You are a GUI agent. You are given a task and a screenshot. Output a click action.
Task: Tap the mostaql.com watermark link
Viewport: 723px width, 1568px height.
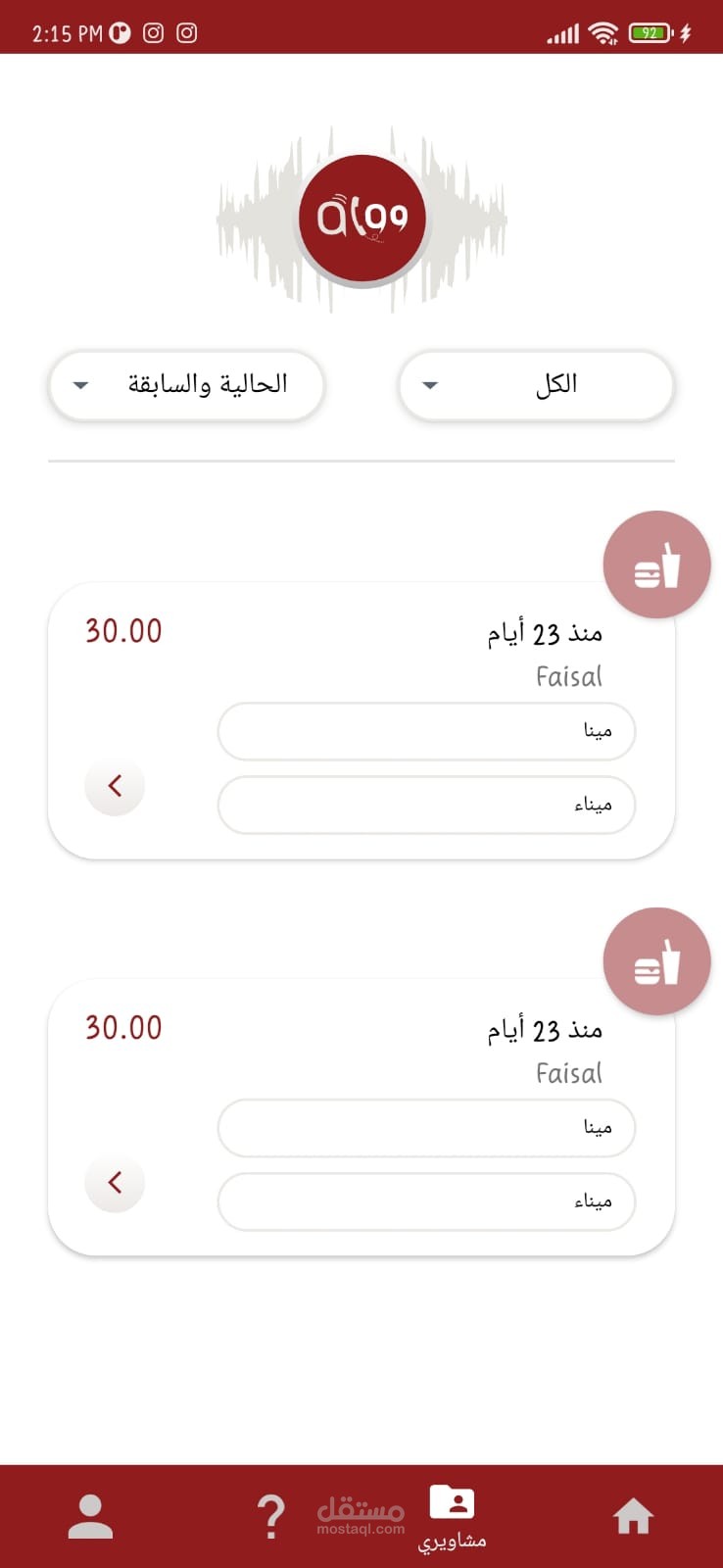(361, 1516)
